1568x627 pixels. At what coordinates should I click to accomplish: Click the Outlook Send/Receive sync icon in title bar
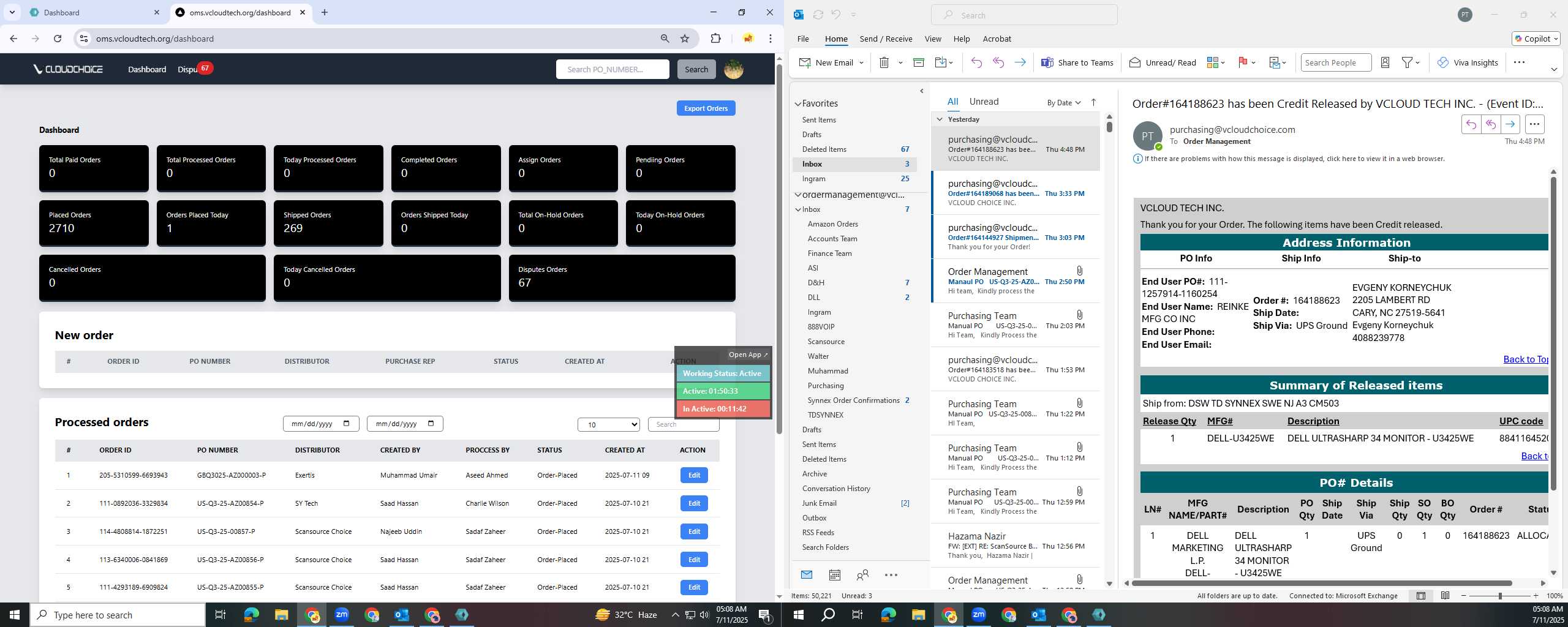818,15
